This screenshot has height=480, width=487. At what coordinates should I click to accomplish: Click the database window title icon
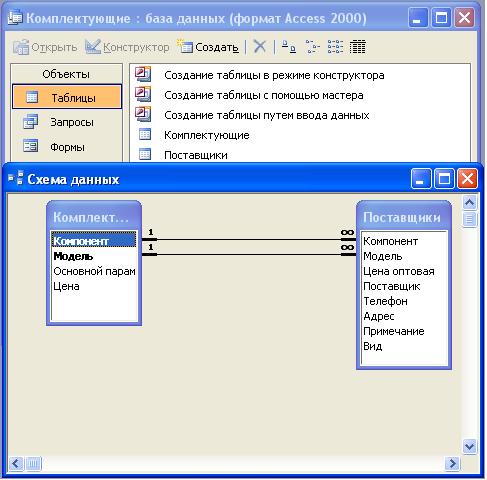(15, 17)
